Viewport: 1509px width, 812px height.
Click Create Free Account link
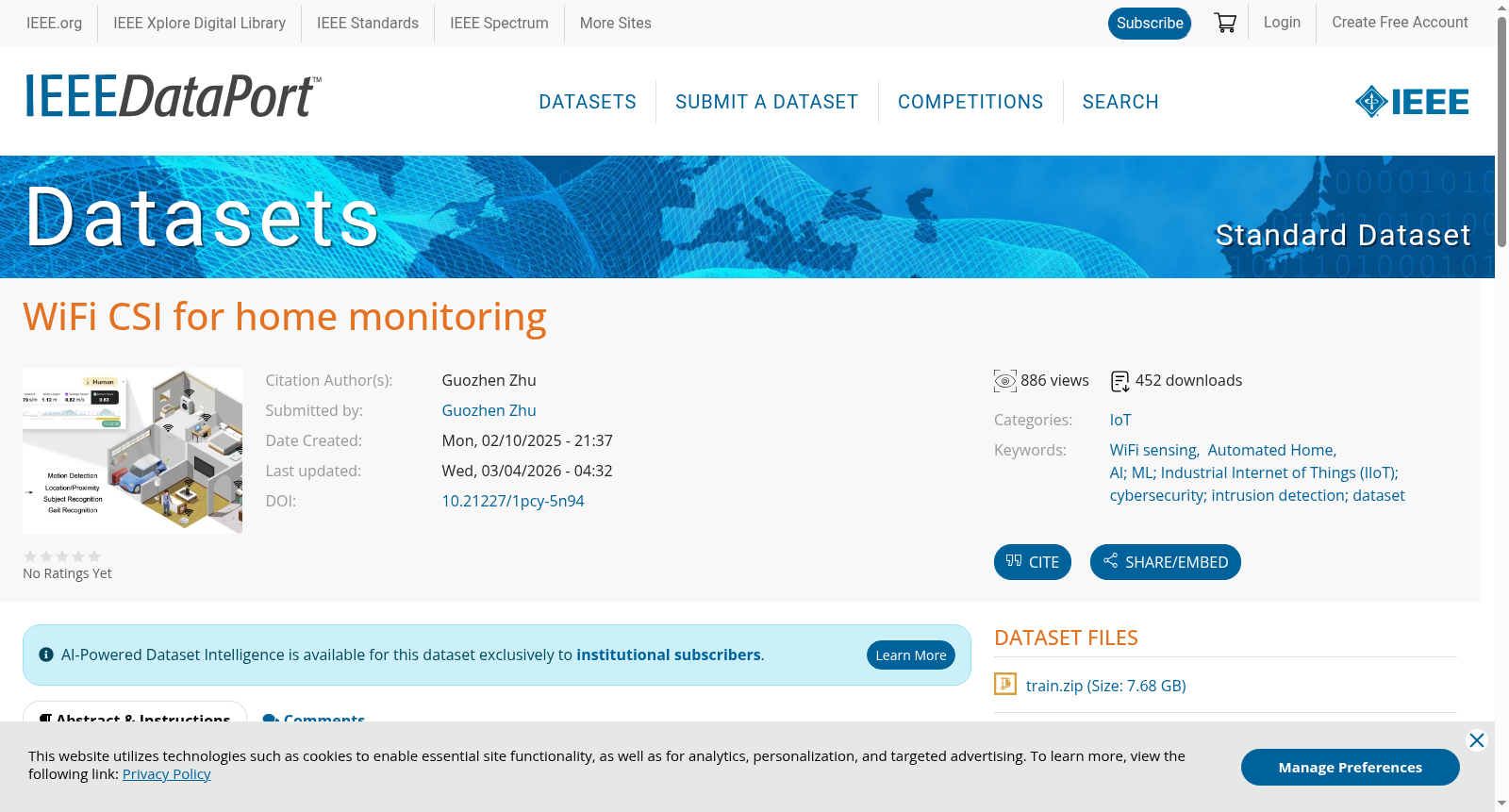tap(1400, 23)
